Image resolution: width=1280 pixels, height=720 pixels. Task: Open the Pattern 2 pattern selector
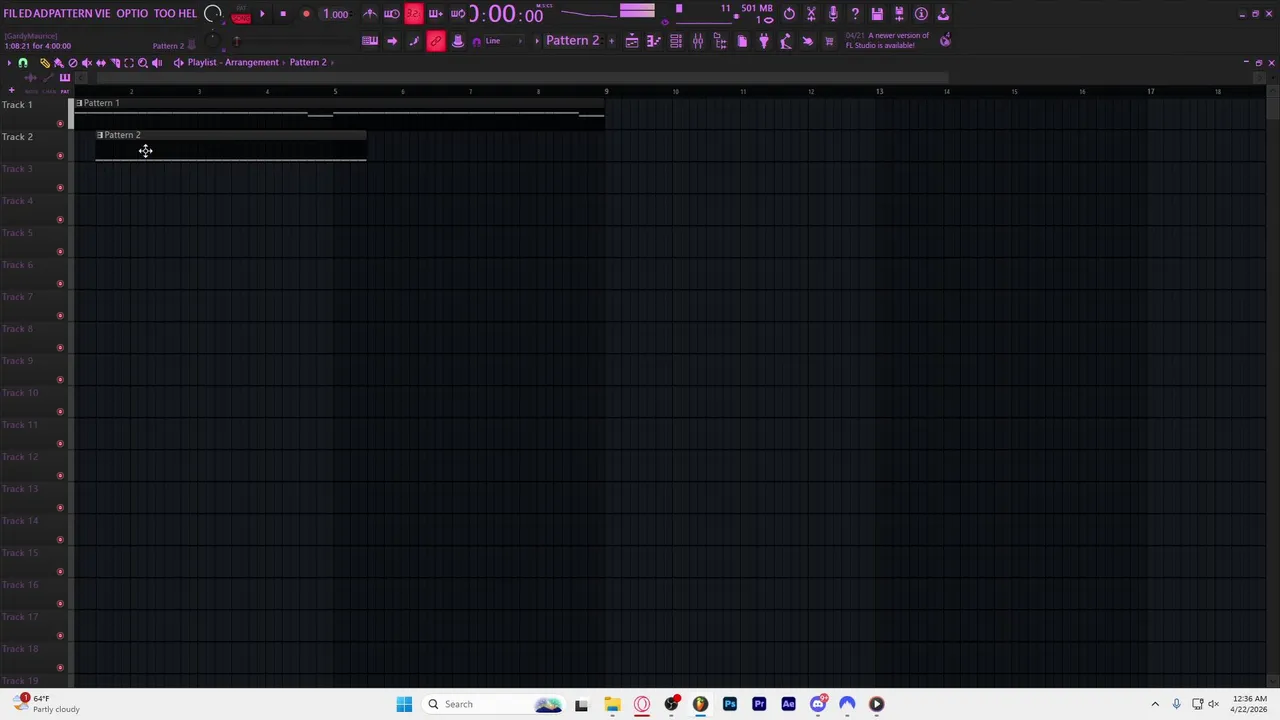(573, 40)
